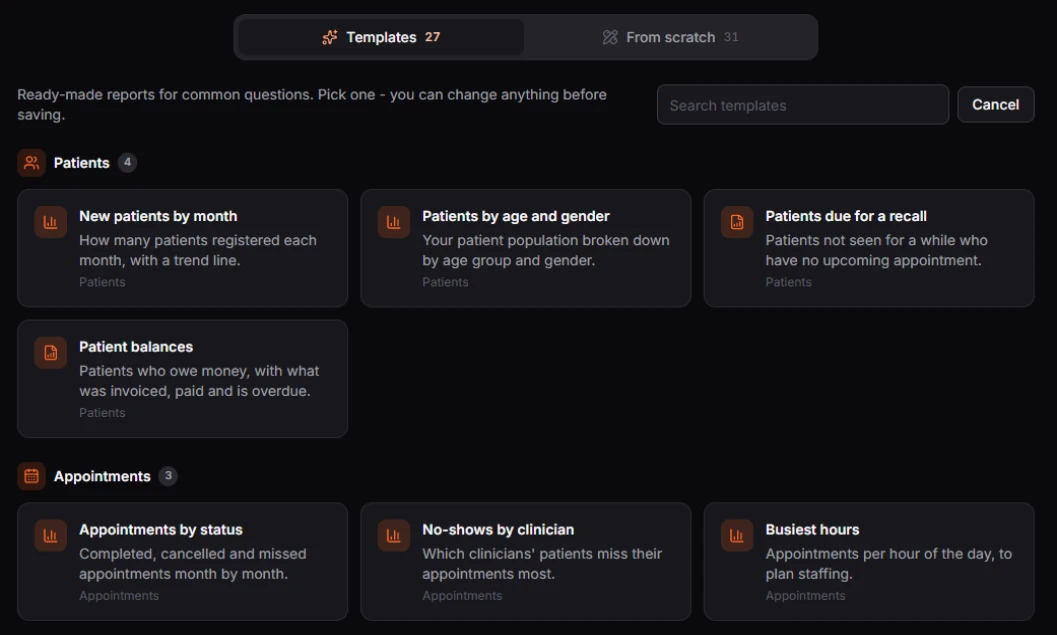Click the description 'Your patient population broken down'
Image resolution: width=1057 pixels, height=635 pixels.
(546, 250)
